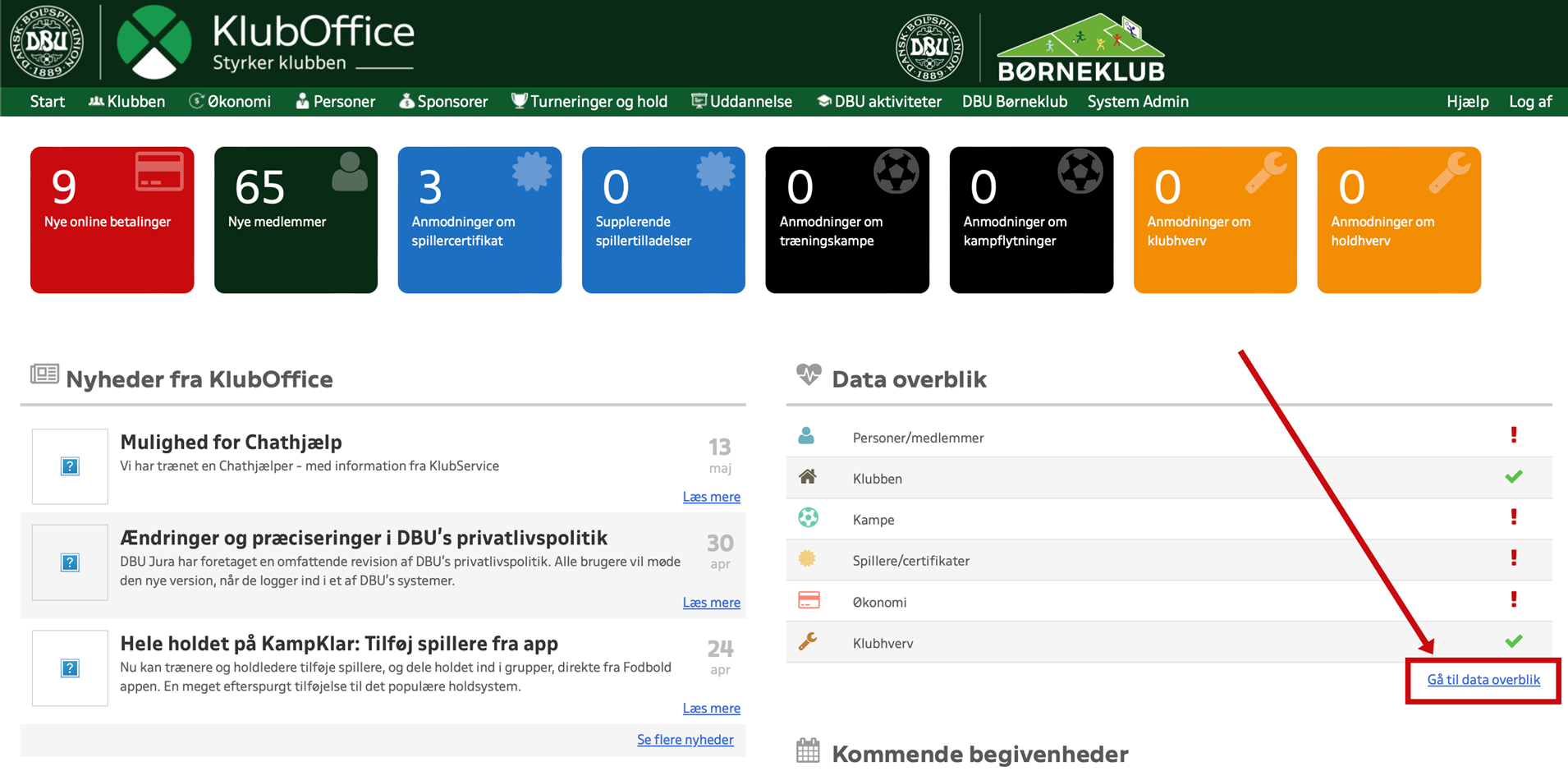Click red warning mark for Kampe

point(1514,517)
